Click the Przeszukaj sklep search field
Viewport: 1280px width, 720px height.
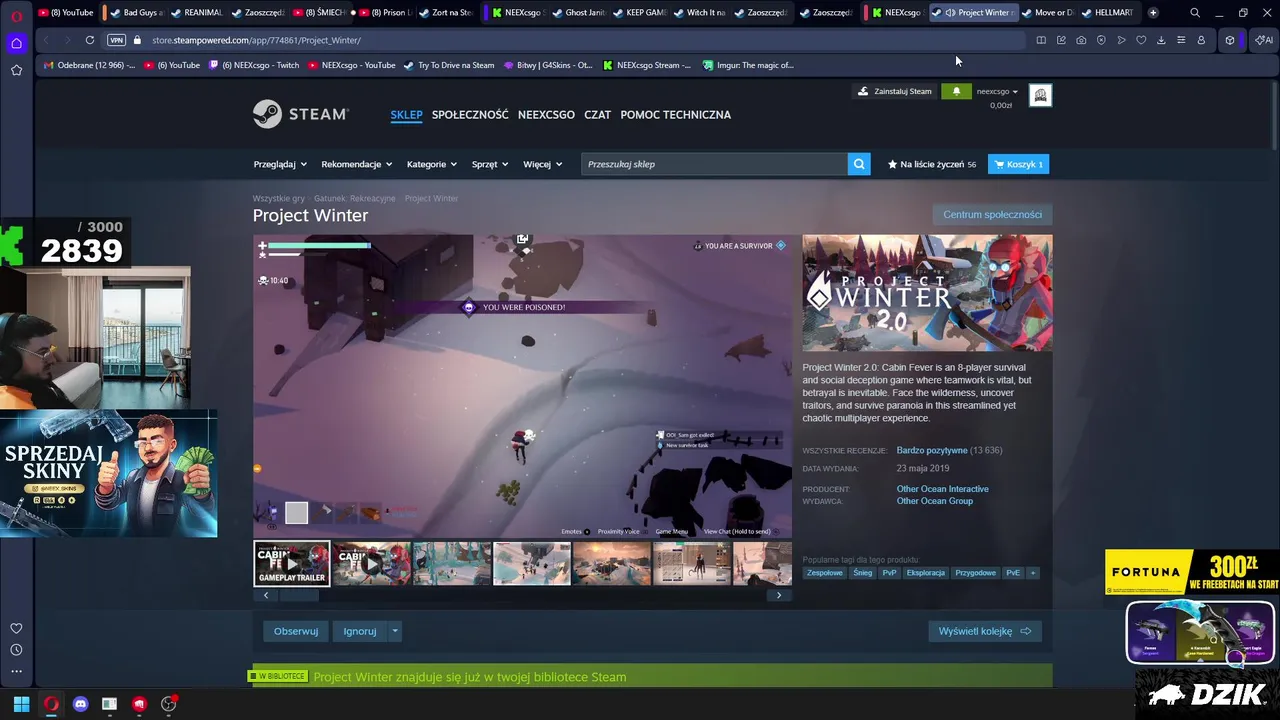[x=714, y=164]
